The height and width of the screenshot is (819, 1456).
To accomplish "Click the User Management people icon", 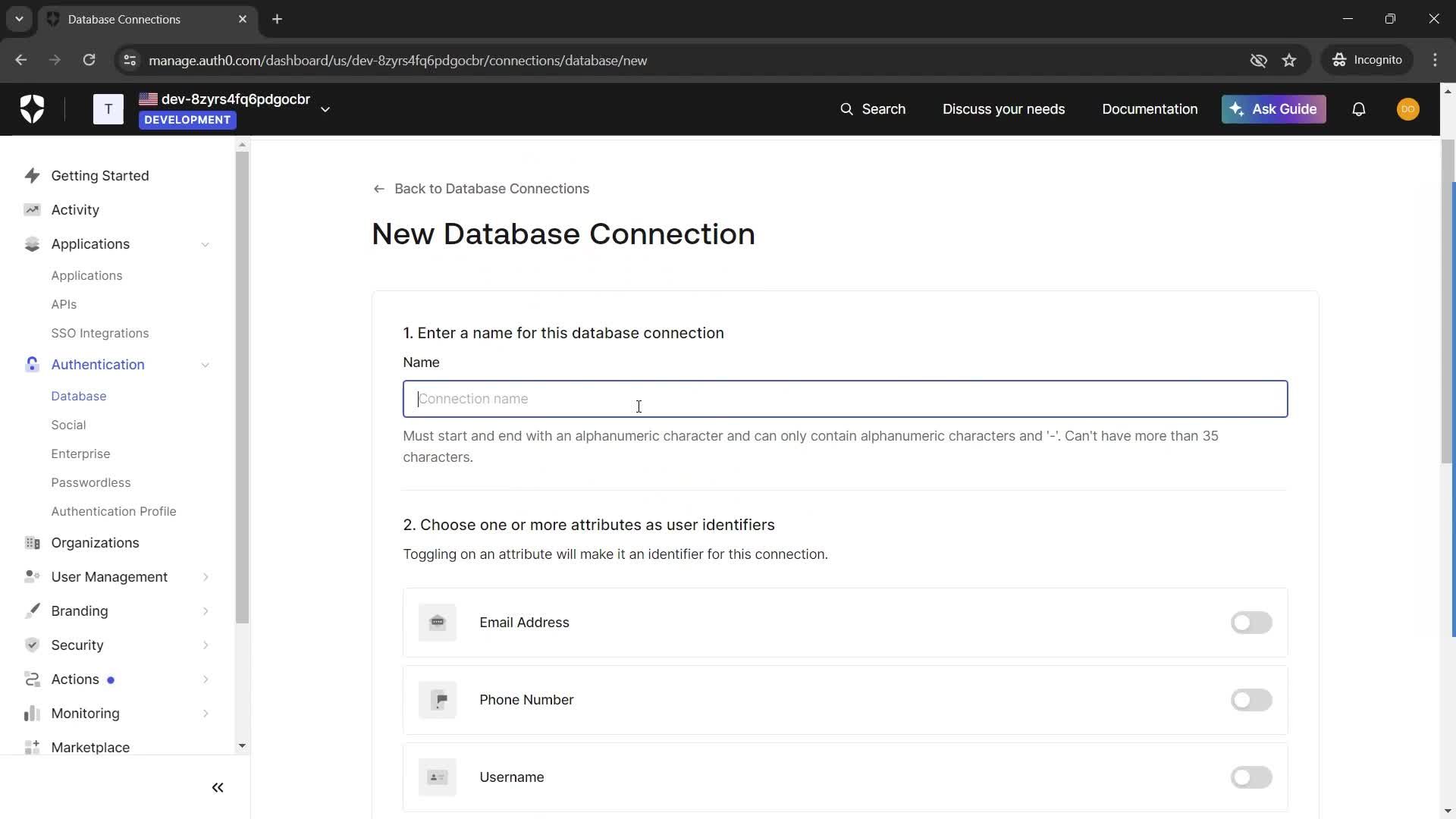I will pyautogui.click(x=32, y=577).
